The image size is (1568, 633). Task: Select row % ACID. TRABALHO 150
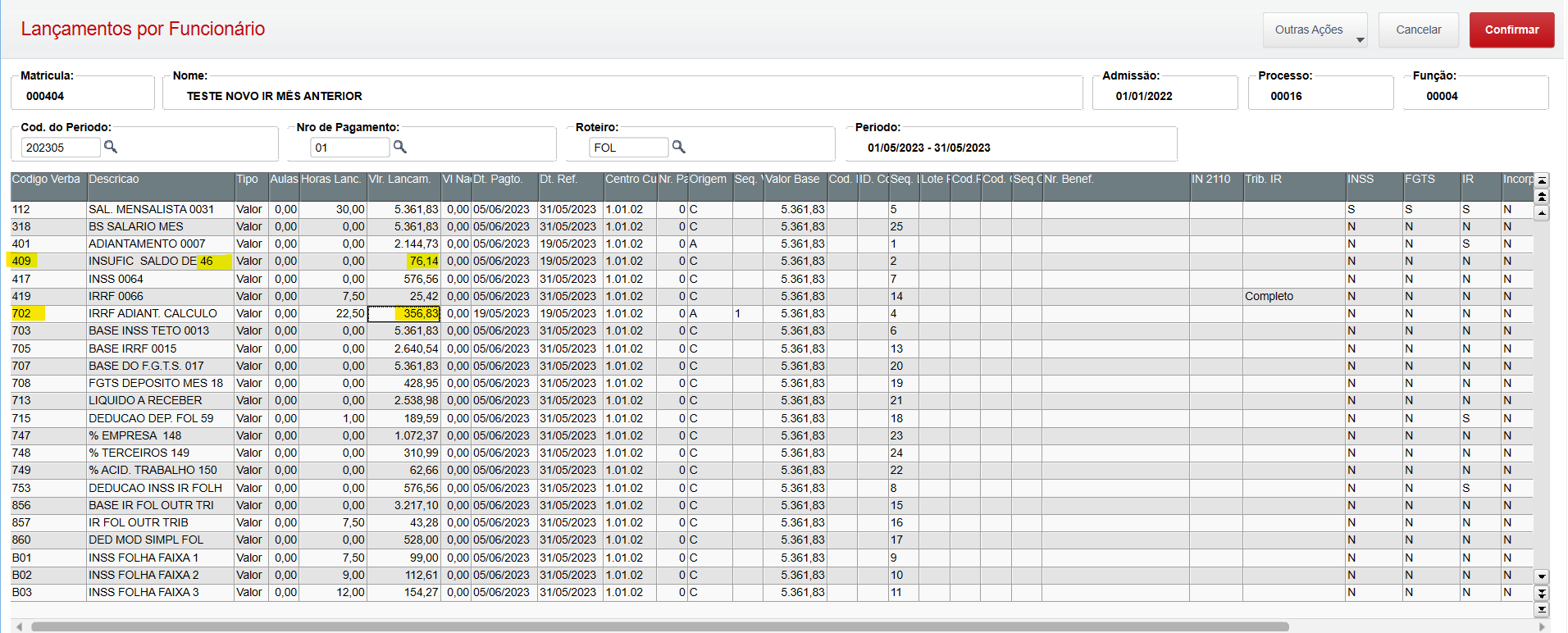772,470
